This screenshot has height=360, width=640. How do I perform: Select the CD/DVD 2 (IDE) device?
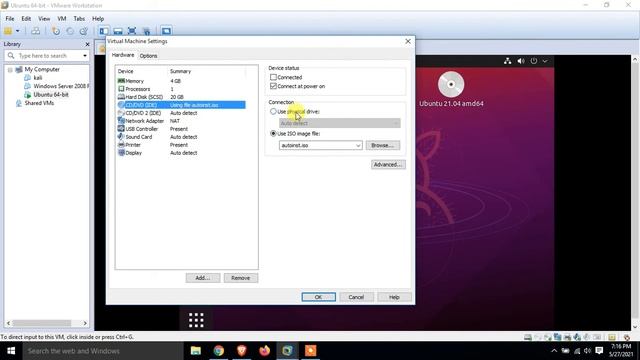(181, 113)
